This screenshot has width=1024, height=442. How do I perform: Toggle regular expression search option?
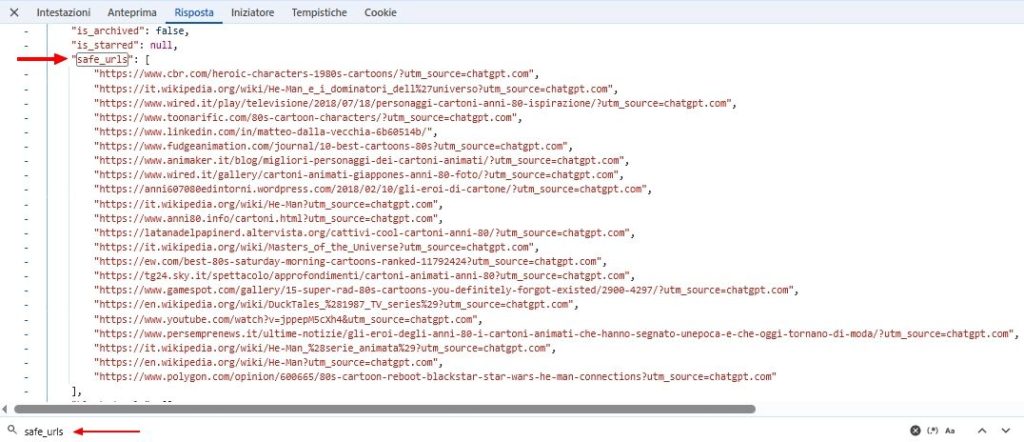tap(933, 431)
